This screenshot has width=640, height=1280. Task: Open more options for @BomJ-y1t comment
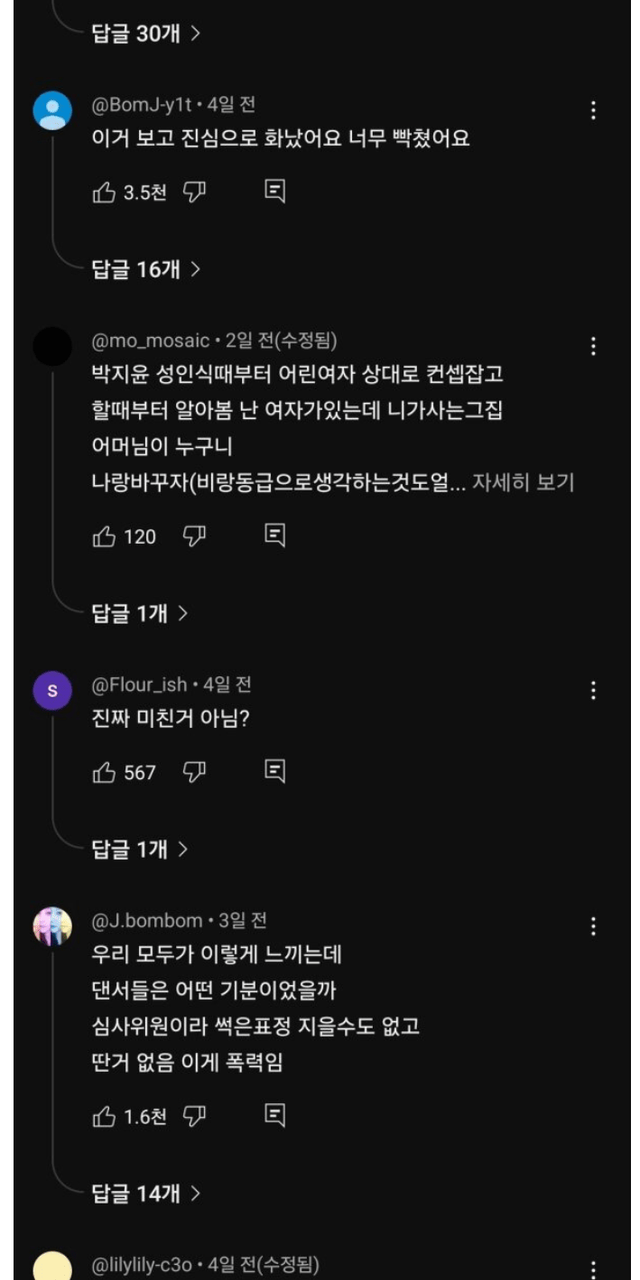(x=593, y=111)
